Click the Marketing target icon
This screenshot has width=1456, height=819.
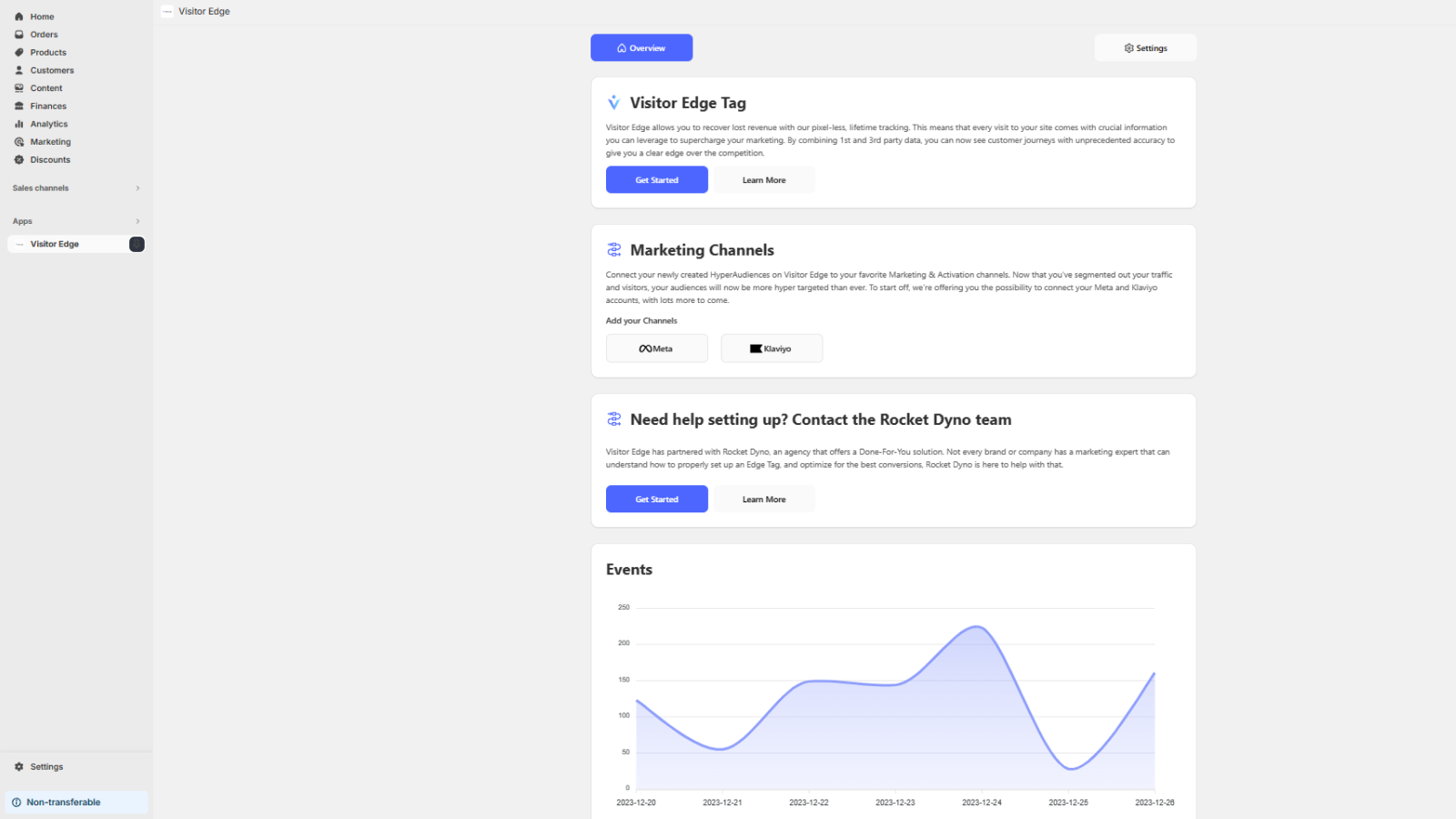(19, 142)
